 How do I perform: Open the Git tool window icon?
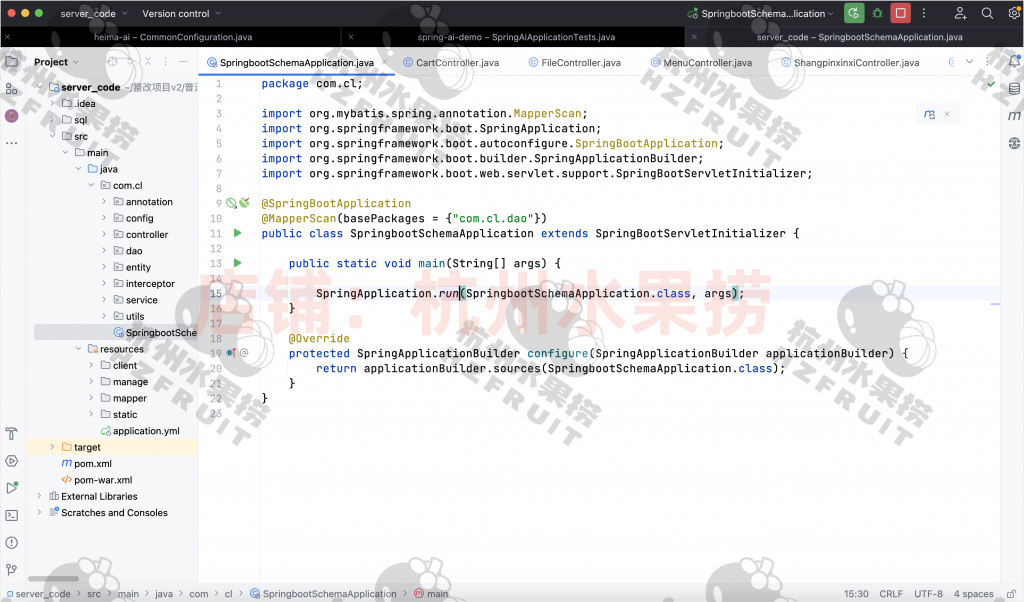pos(12,571)
